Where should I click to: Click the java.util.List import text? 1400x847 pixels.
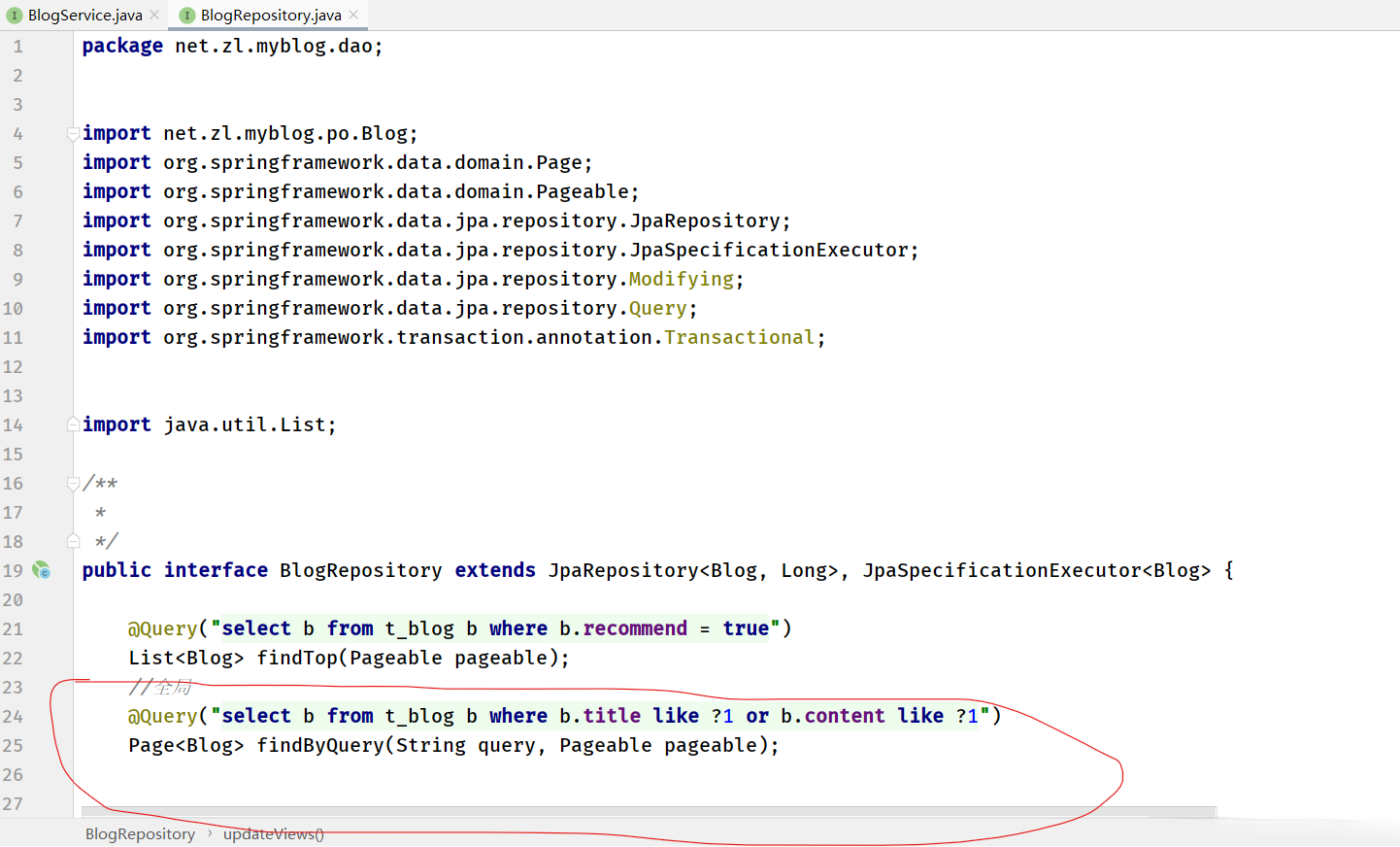(245, 424)
